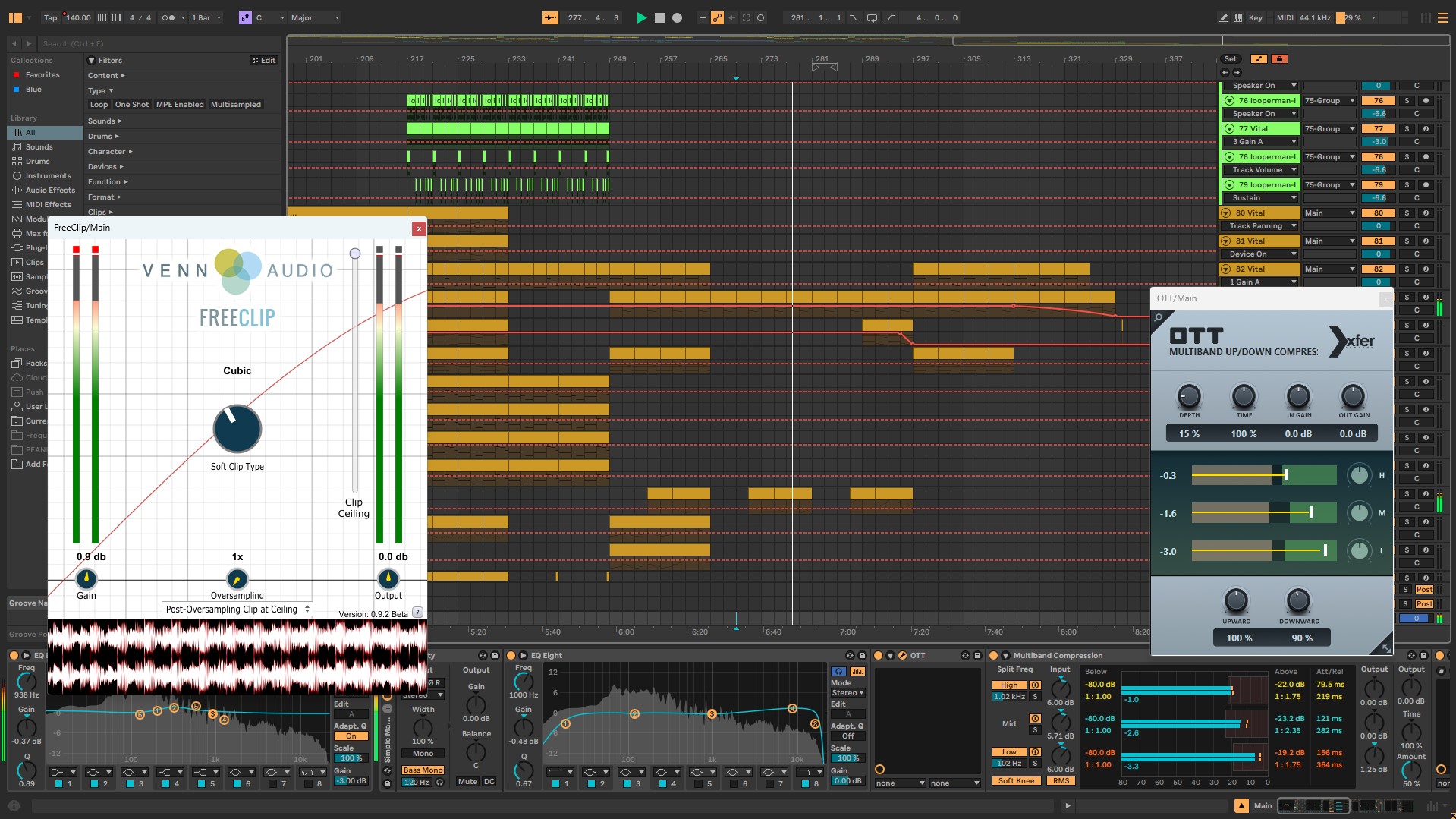Toggle the RMS button in Multiband Compression

1061,780
